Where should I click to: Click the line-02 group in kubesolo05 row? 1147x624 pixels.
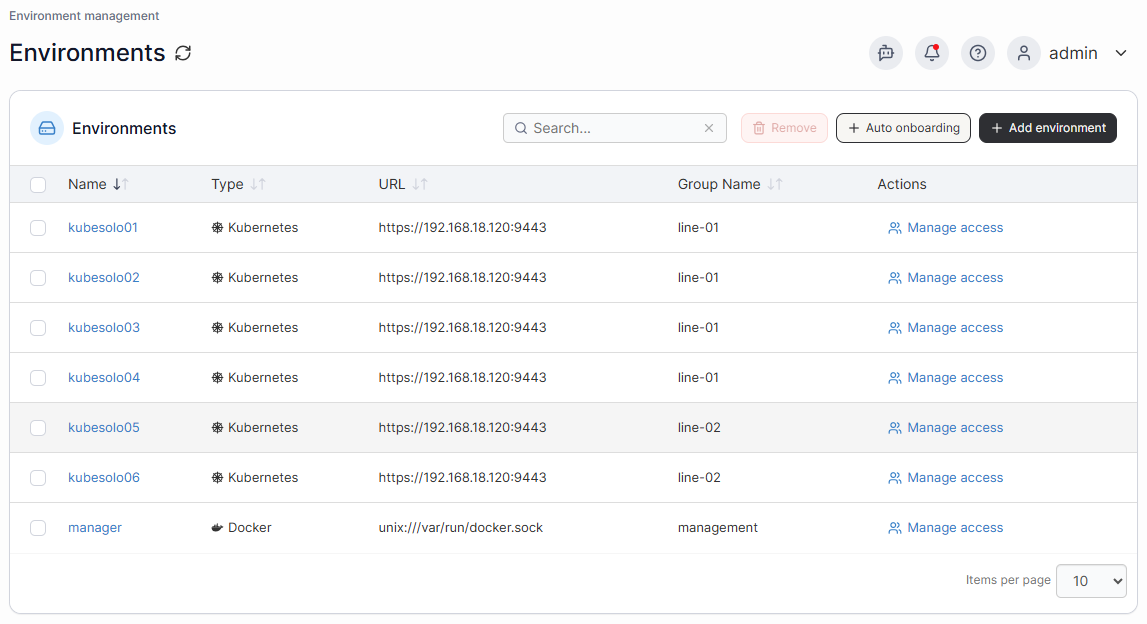coord(699,427)
